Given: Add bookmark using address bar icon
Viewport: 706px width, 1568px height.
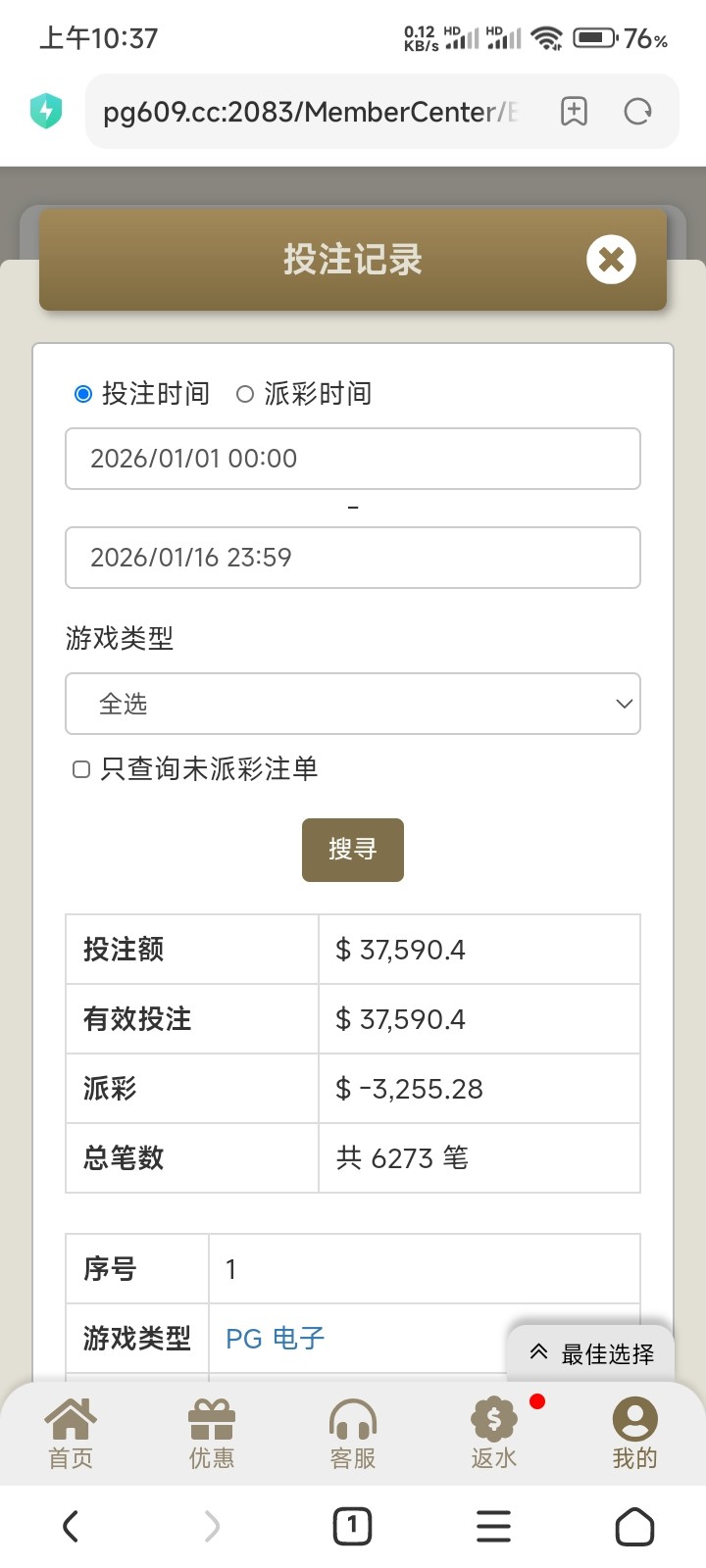Looking at the screenshot, I should [x=574, y=112].
